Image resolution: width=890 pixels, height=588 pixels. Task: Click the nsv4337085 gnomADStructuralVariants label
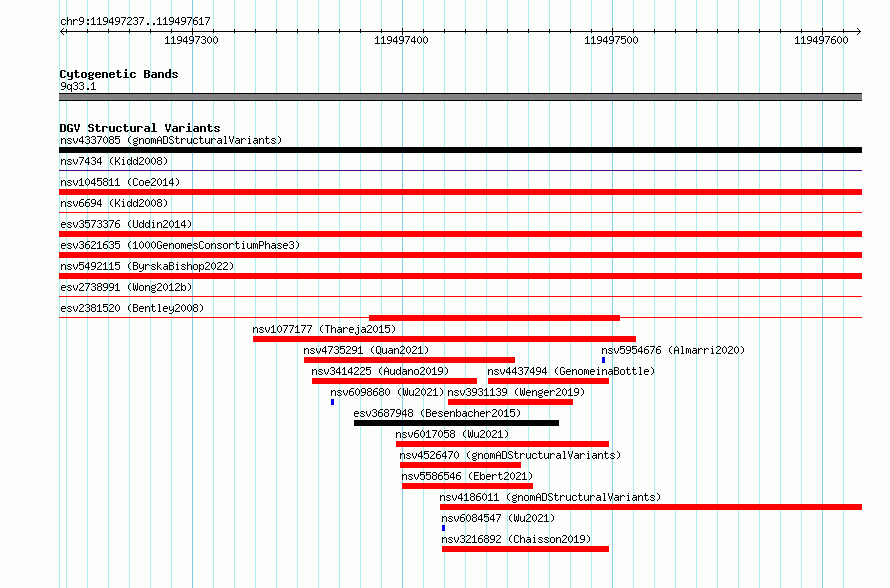171,140
